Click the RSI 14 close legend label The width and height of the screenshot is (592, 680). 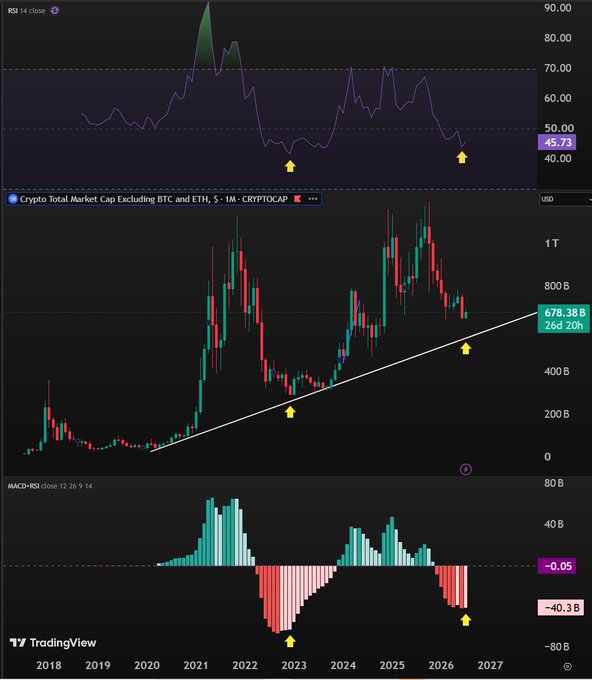click(x=26, y=10)
